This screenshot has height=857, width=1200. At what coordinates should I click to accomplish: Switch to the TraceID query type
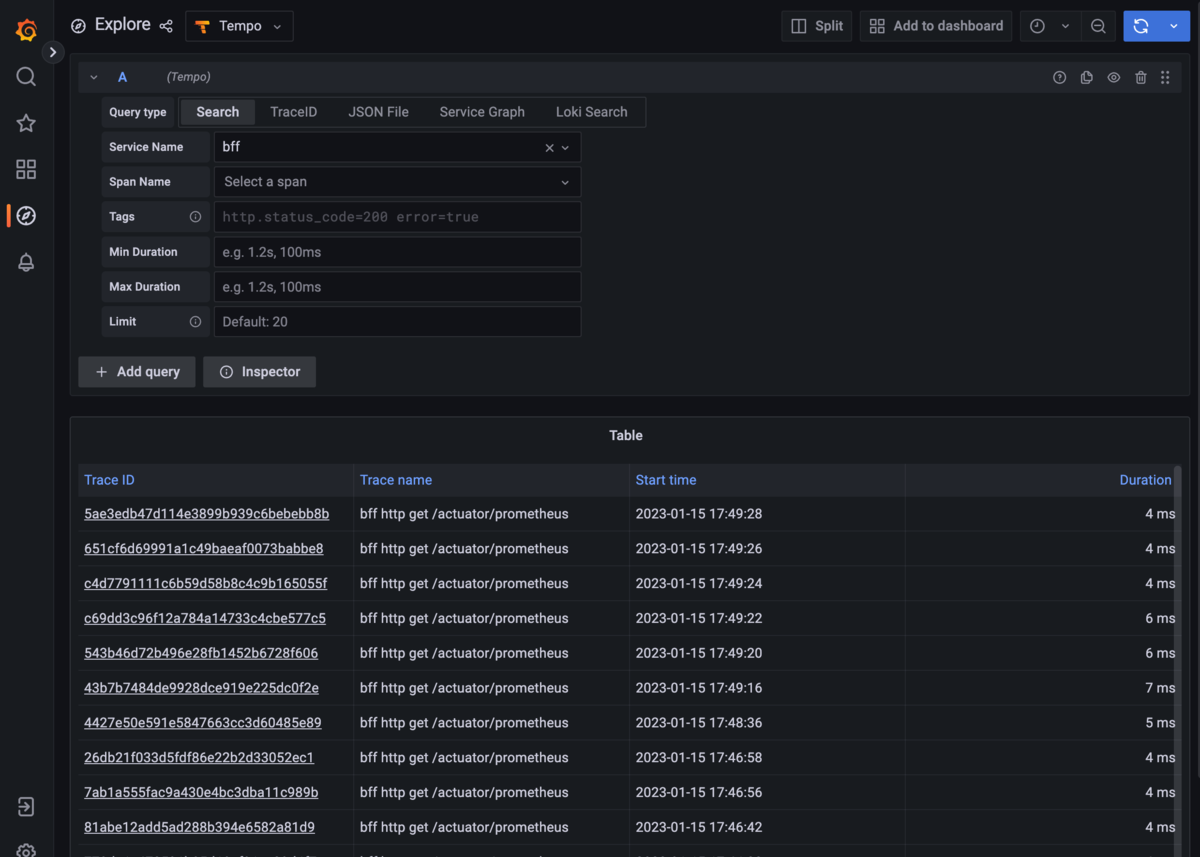(x=294, y=112)
